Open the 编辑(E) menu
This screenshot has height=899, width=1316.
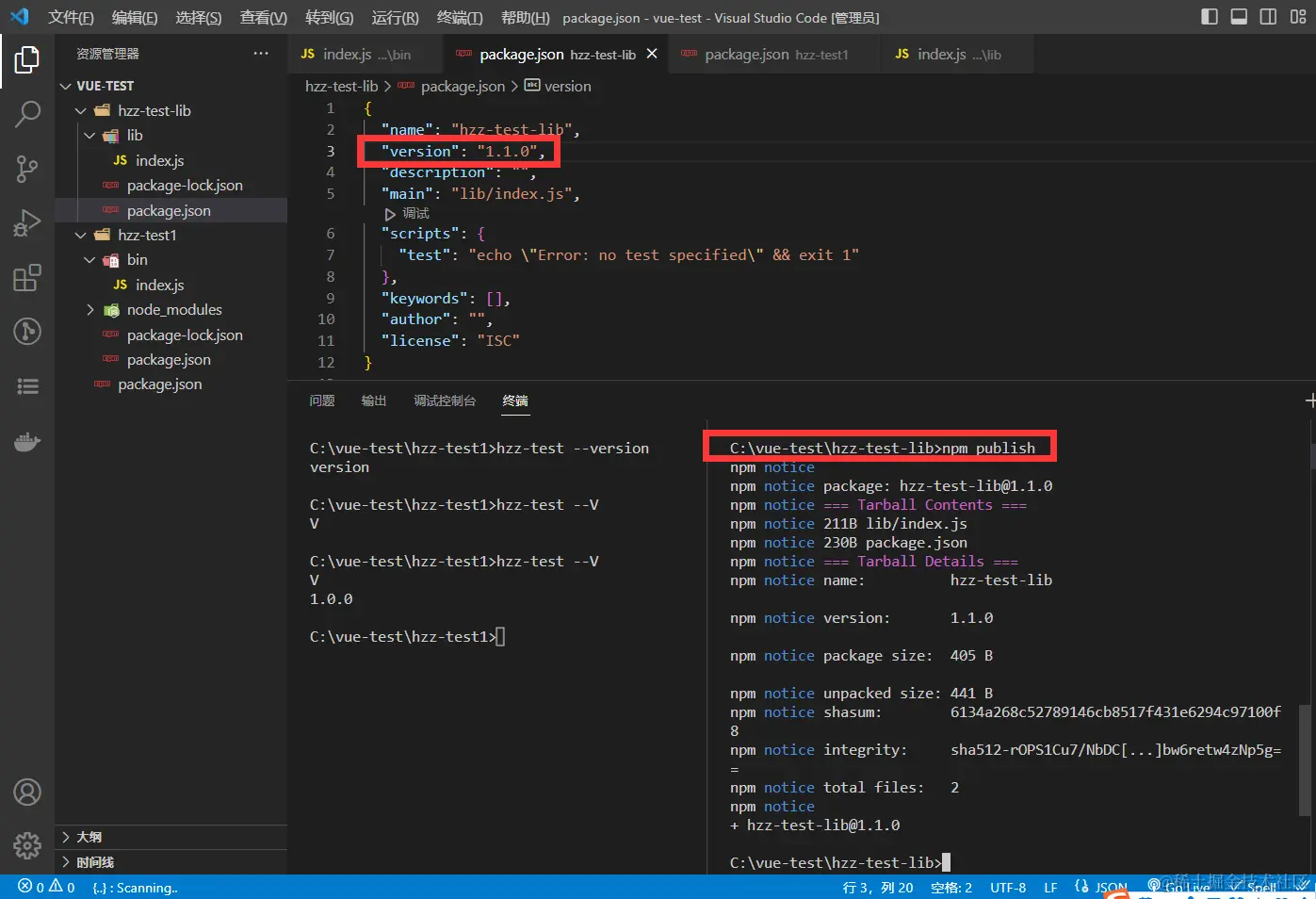tap(134, 18)
